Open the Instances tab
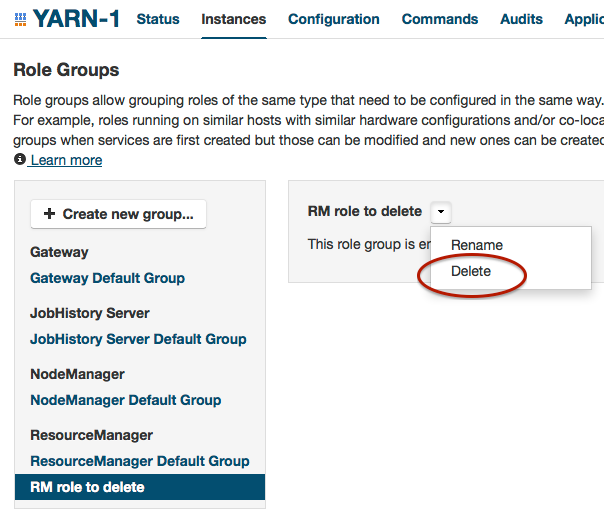Viewport: 604px width, 526px height. (234, 19)
